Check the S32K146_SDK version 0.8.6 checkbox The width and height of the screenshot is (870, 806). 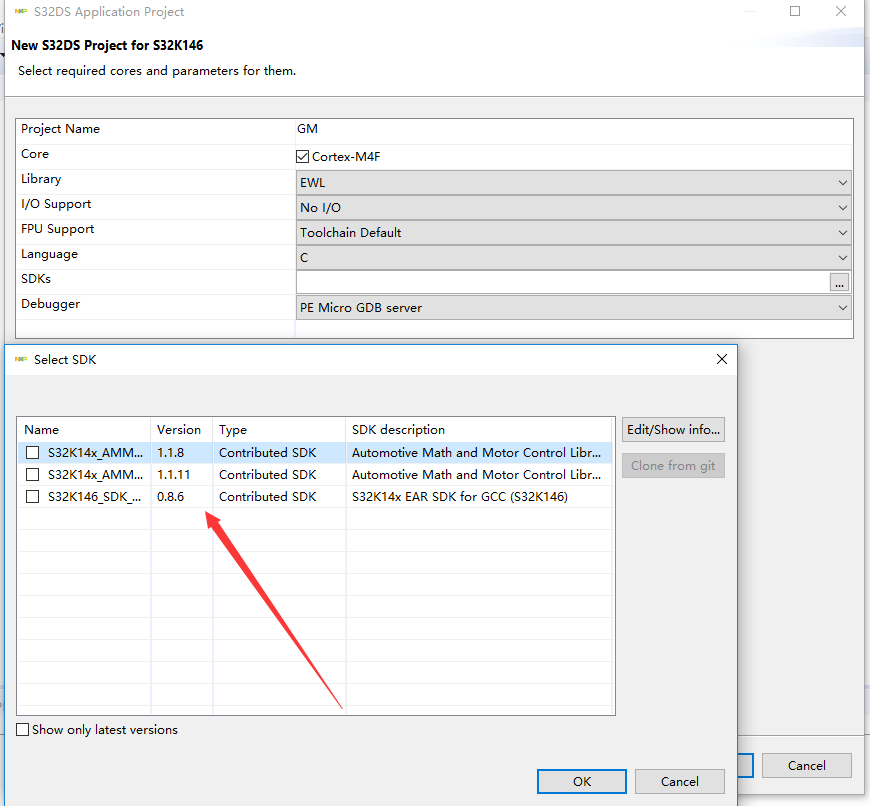pyautogui.click(x=33, y=496)
